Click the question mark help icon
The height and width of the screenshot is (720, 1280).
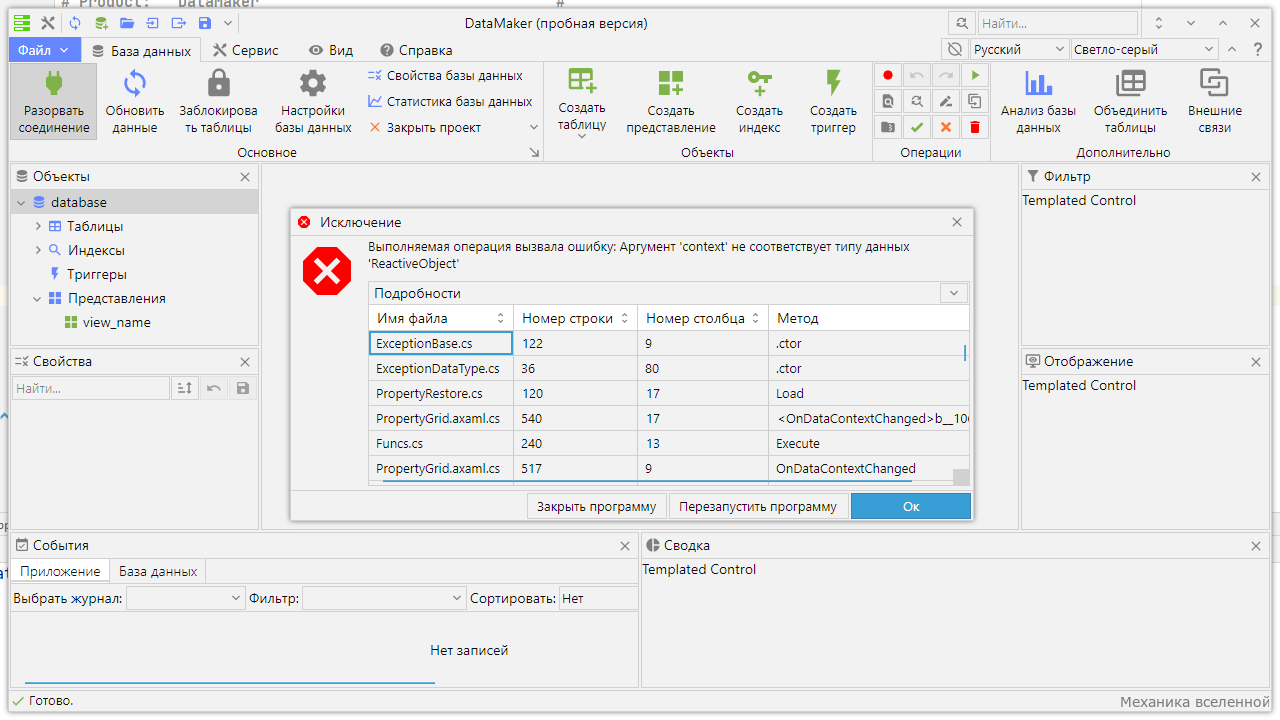1257,49
